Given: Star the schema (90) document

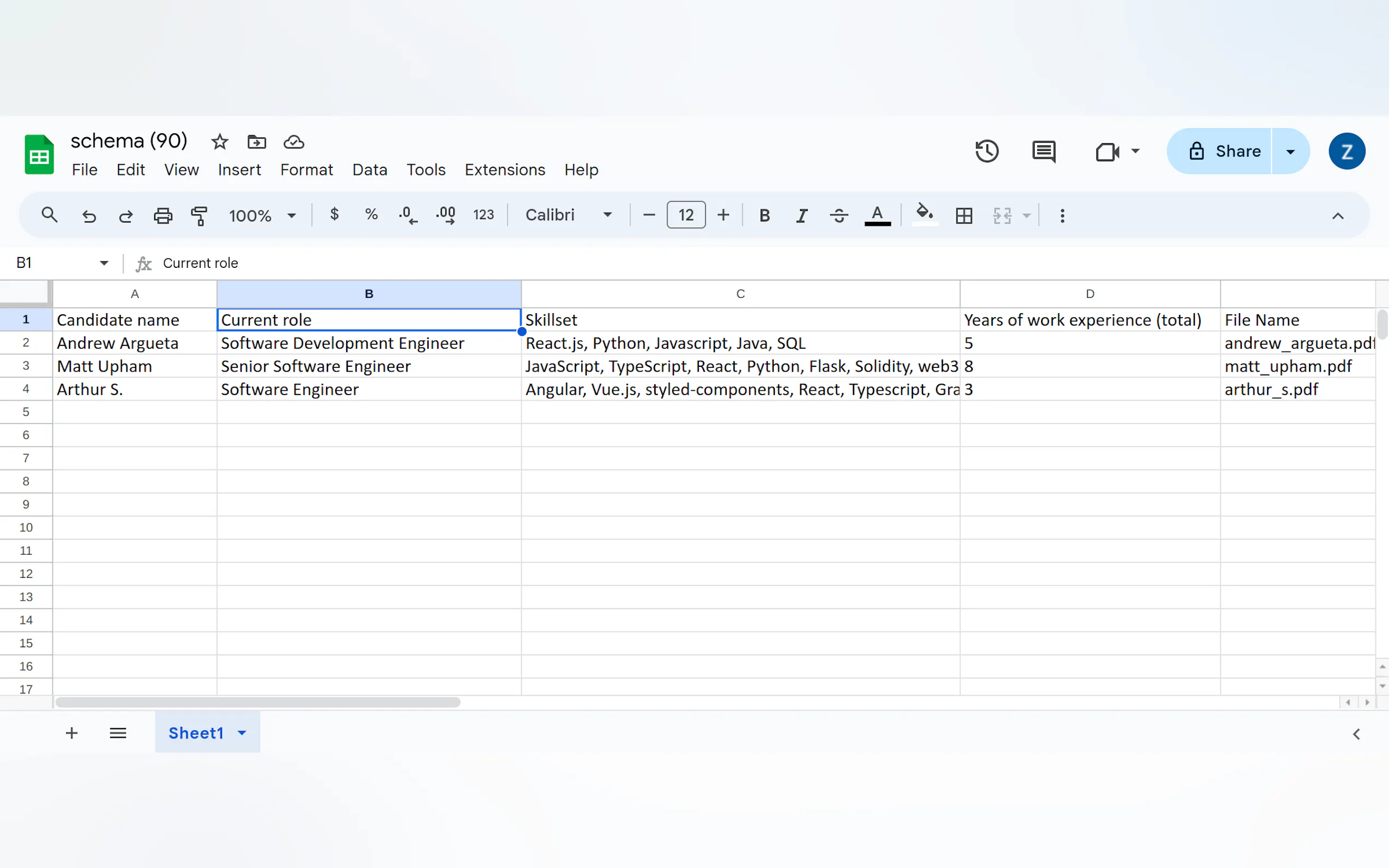Looking at the screenshot, I should click(x=219, y=142).
